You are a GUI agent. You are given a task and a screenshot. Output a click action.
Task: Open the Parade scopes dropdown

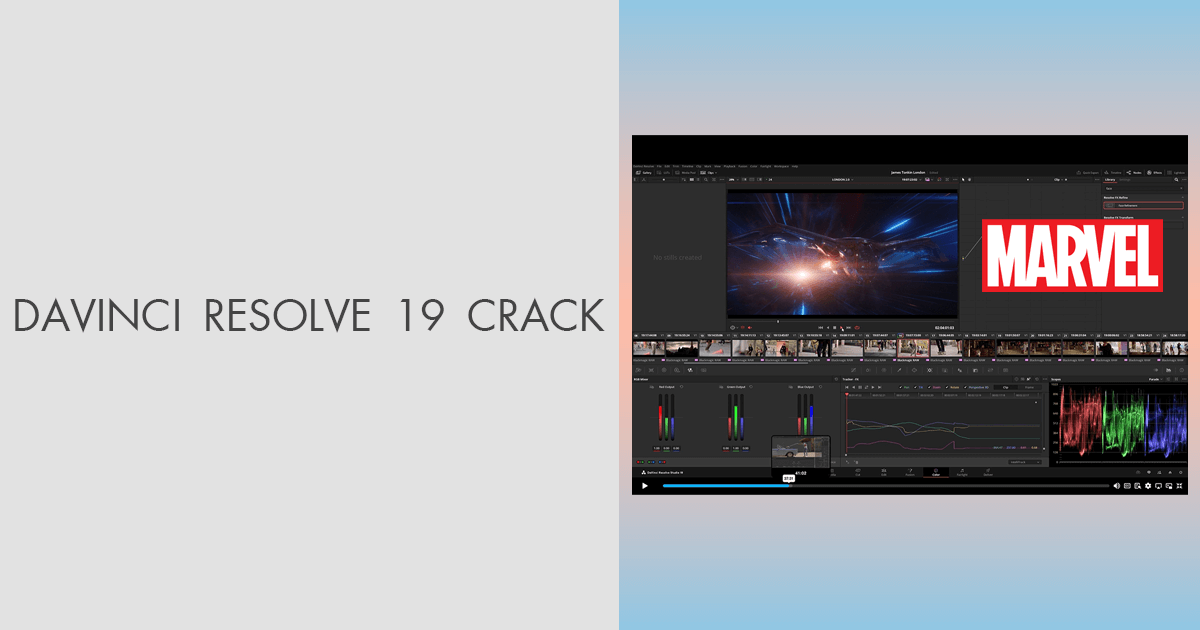pyautogui.click(x=1155, y=380)
